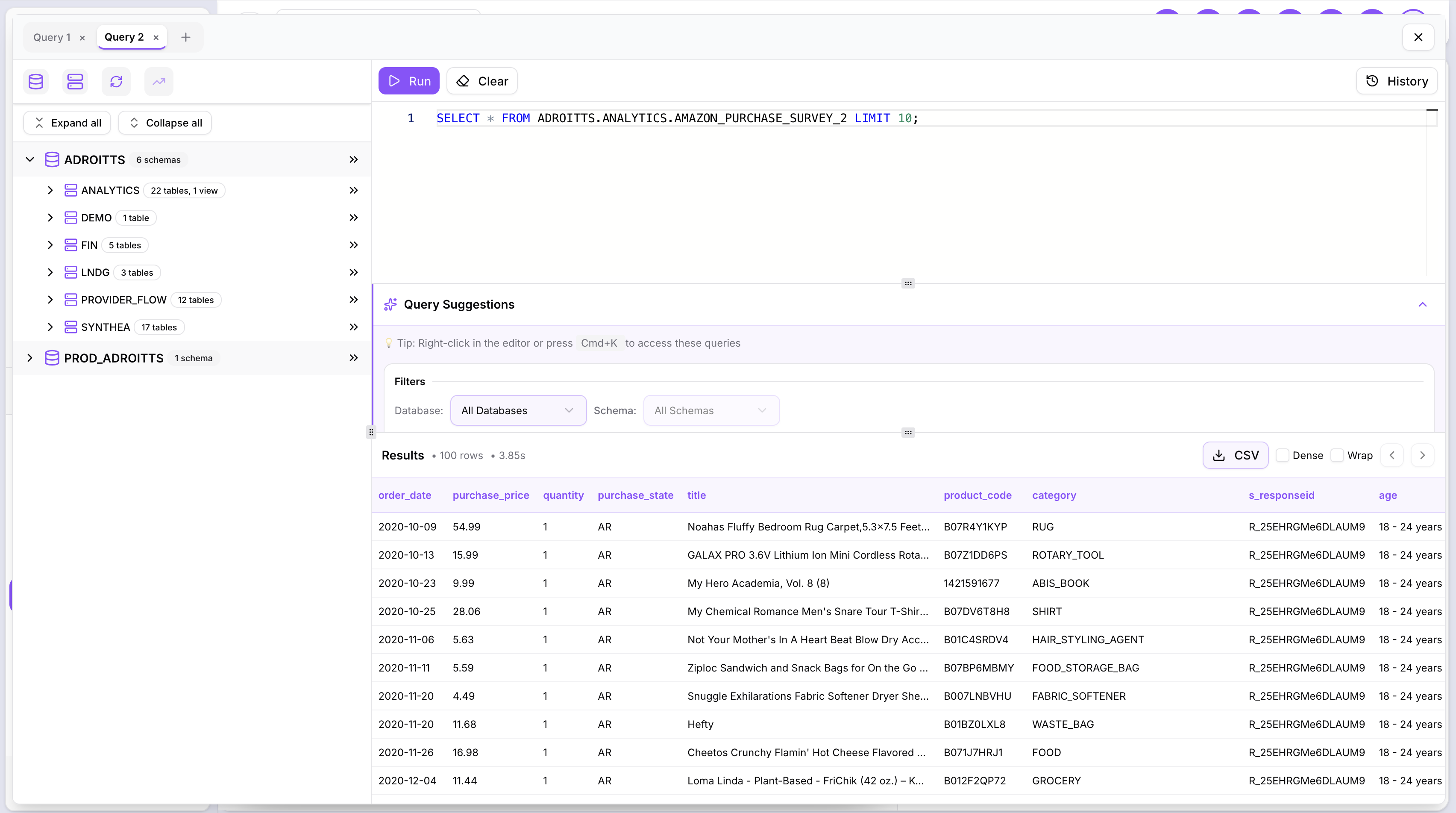This screenshot has width=1456, height=813.
Task: Click Expand all button
Action: pyautogui.click(x=67, y=123)
